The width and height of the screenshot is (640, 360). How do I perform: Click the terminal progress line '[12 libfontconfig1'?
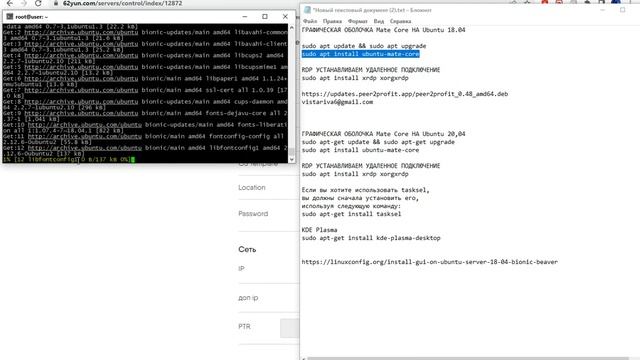[x=69, y=160]
